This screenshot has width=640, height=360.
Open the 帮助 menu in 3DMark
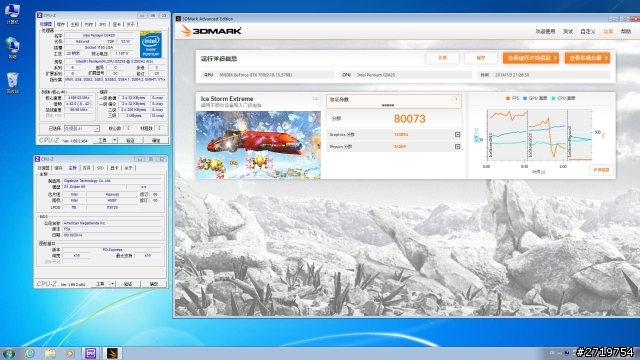[x=626, y=31]
